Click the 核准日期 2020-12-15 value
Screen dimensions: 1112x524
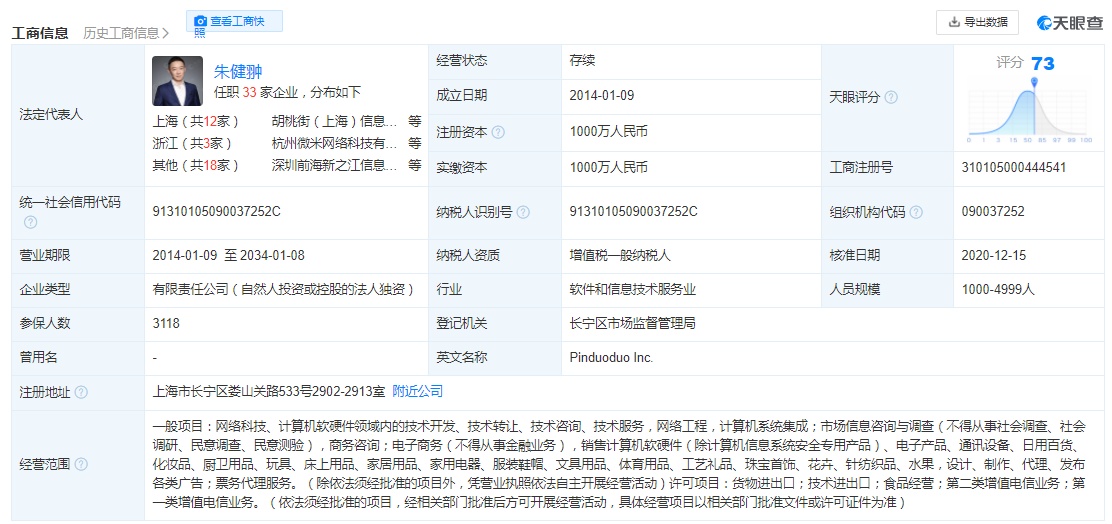[994, 255]
